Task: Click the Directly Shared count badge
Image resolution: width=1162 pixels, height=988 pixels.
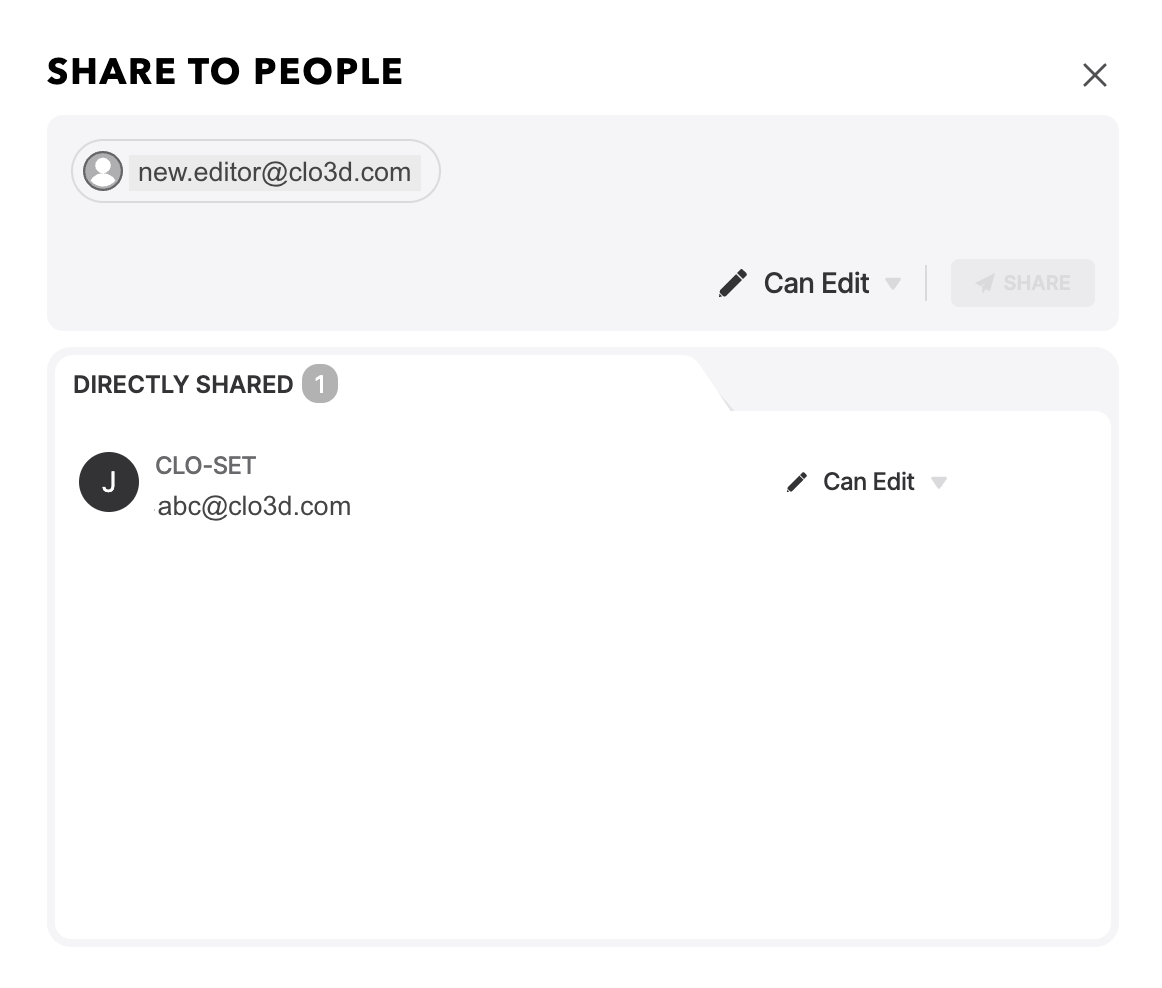Action: (320, 384)
